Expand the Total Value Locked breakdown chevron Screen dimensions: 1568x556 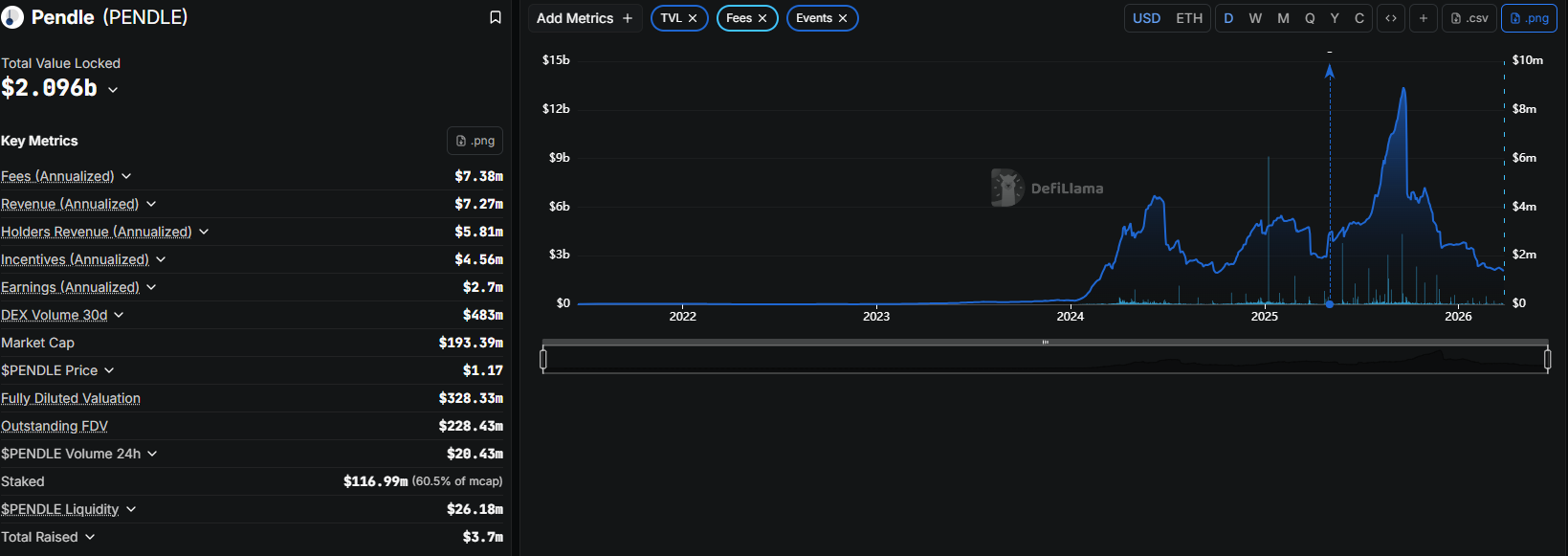113,89
